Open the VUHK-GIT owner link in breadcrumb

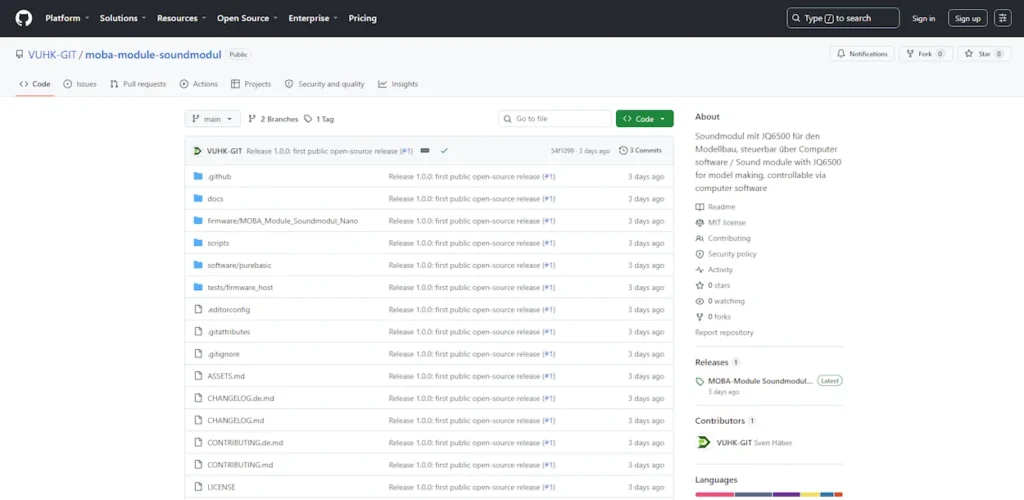(52, 55)
